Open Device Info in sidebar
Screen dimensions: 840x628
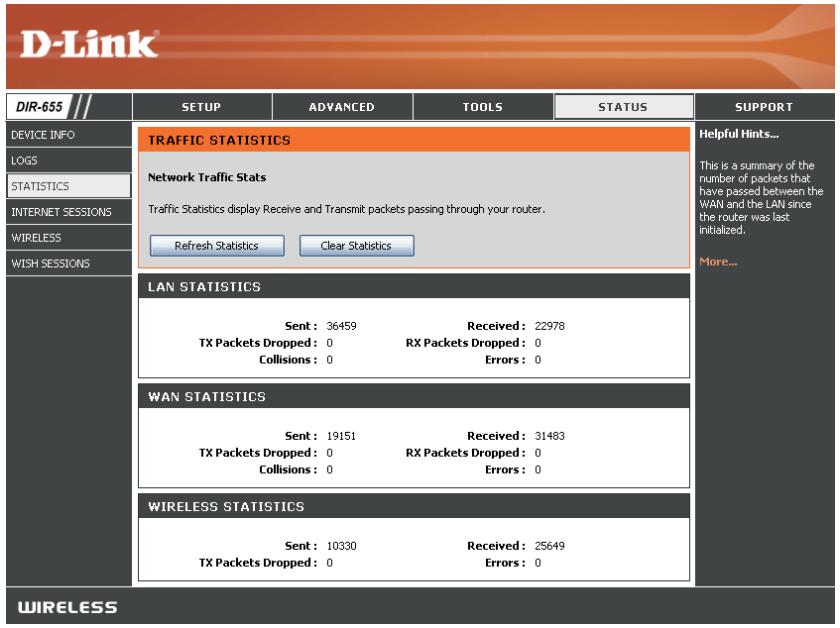(x=69, y=134)
